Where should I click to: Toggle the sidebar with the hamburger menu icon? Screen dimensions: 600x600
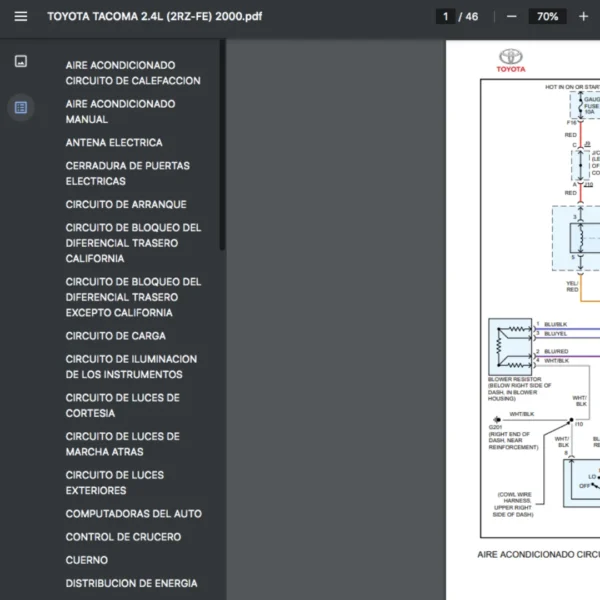click(x=21, y=16)
